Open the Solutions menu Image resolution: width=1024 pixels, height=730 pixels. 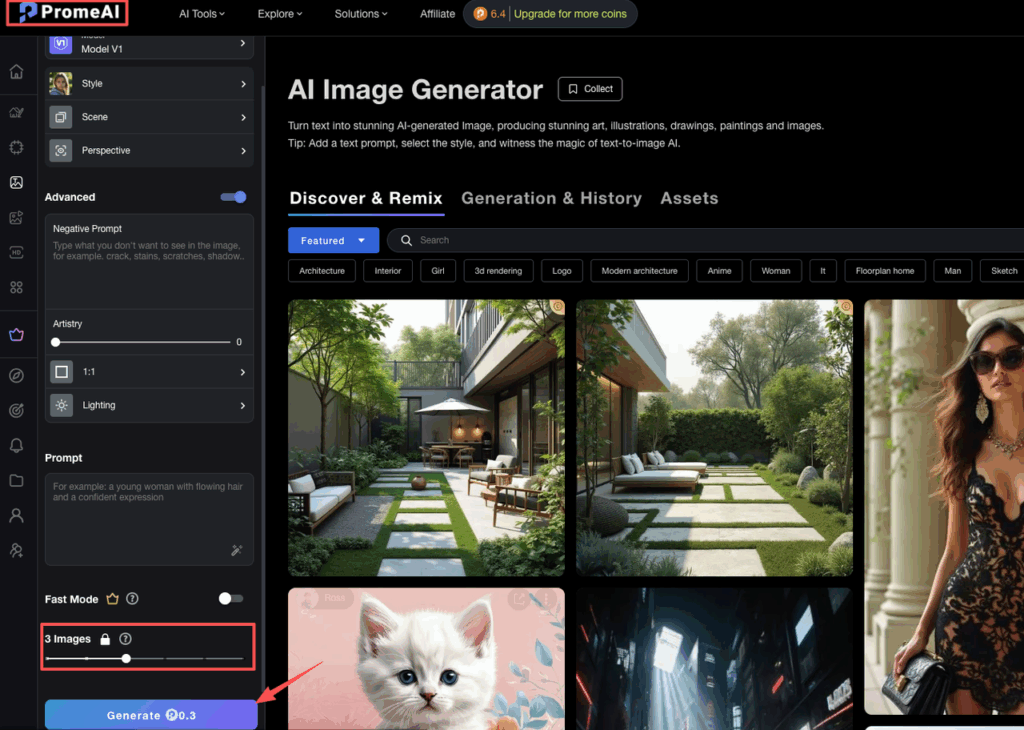tap(360, 14)
